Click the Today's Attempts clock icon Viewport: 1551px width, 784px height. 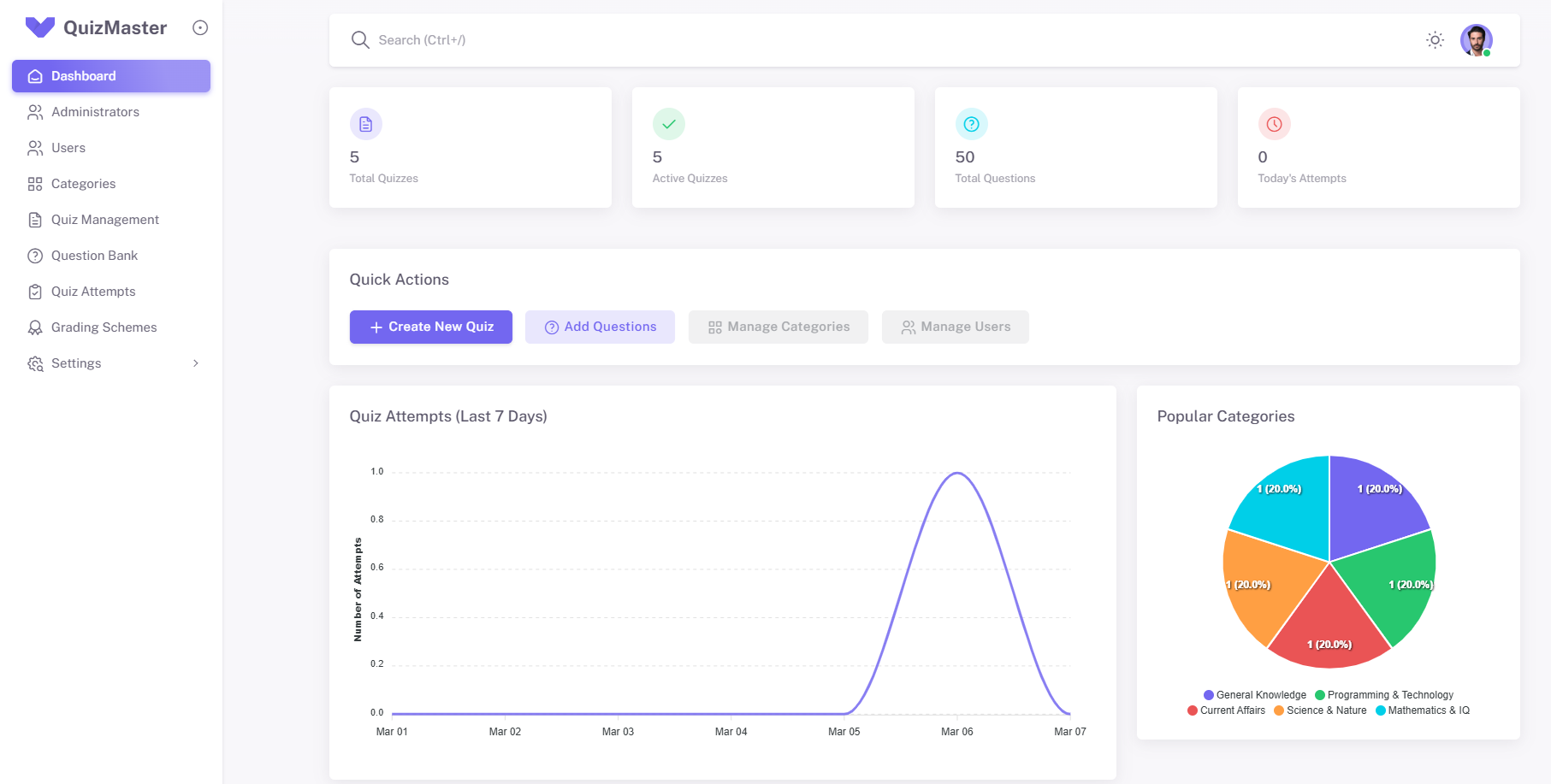point(1275,124)
